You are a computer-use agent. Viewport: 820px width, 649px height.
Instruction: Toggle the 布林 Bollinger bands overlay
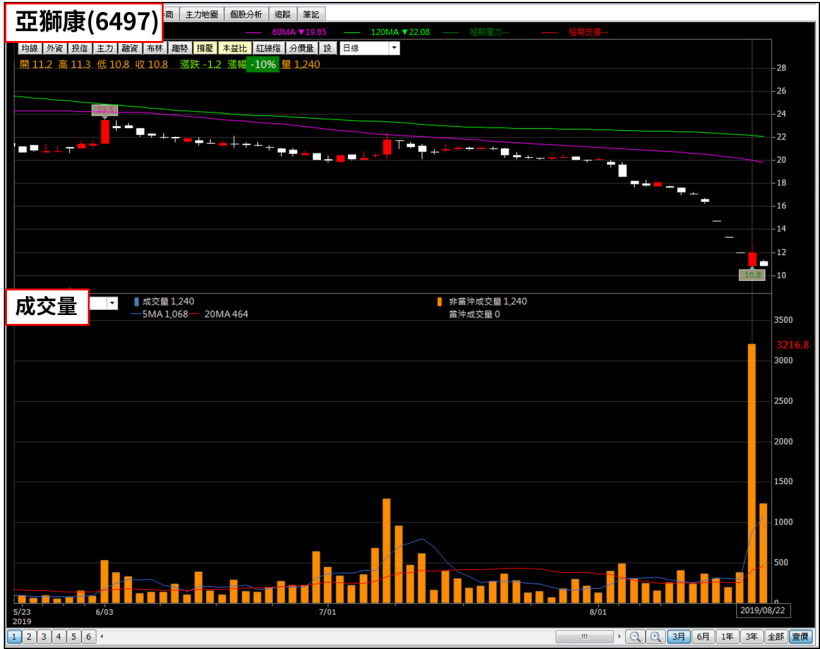tap(155, 48)
